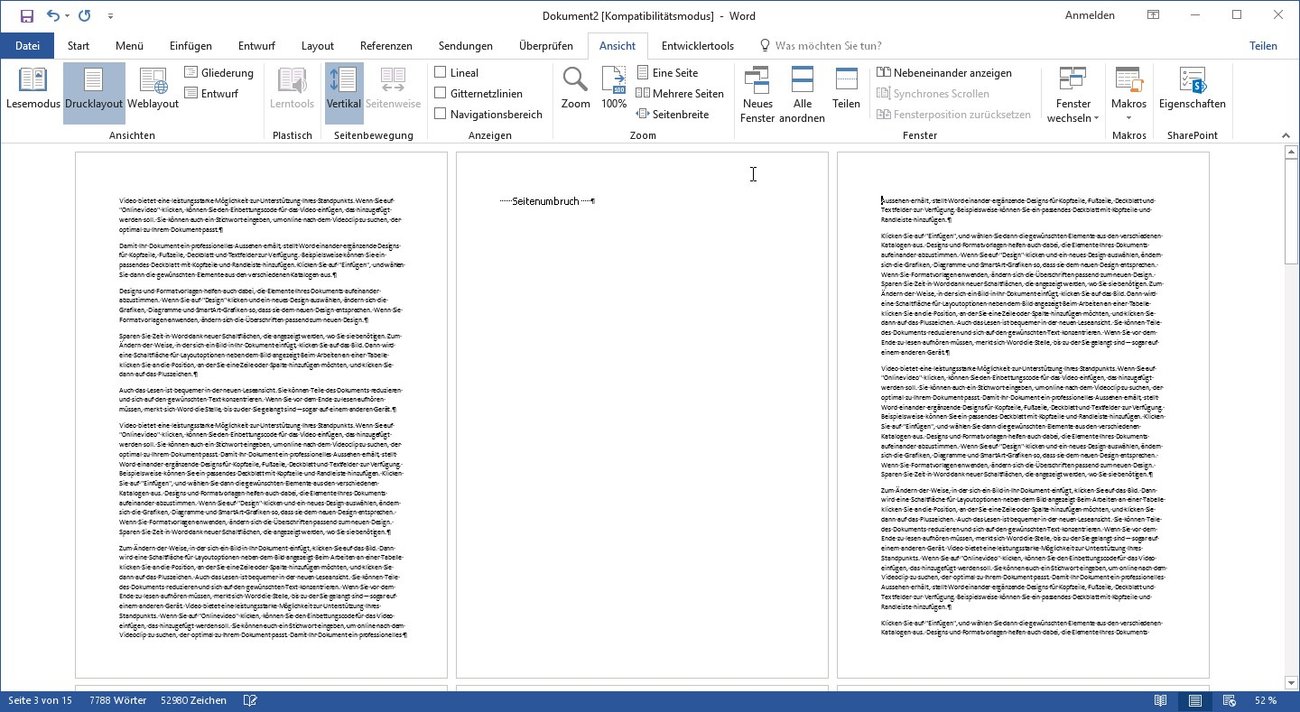Switch to the Einfügen tab
This screenshot has height=712, width=1300.
(190, 46)
